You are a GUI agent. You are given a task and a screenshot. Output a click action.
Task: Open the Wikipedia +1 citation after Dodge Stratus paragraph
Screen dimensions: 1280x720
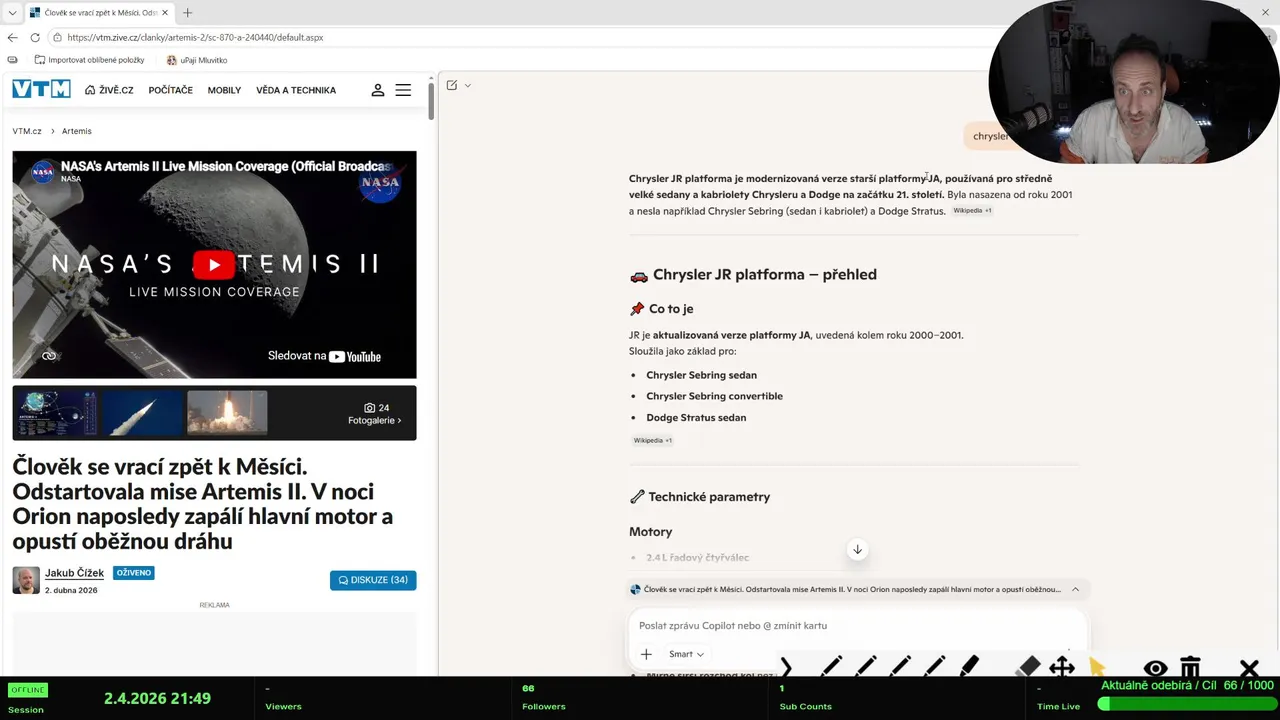point(972,211)
